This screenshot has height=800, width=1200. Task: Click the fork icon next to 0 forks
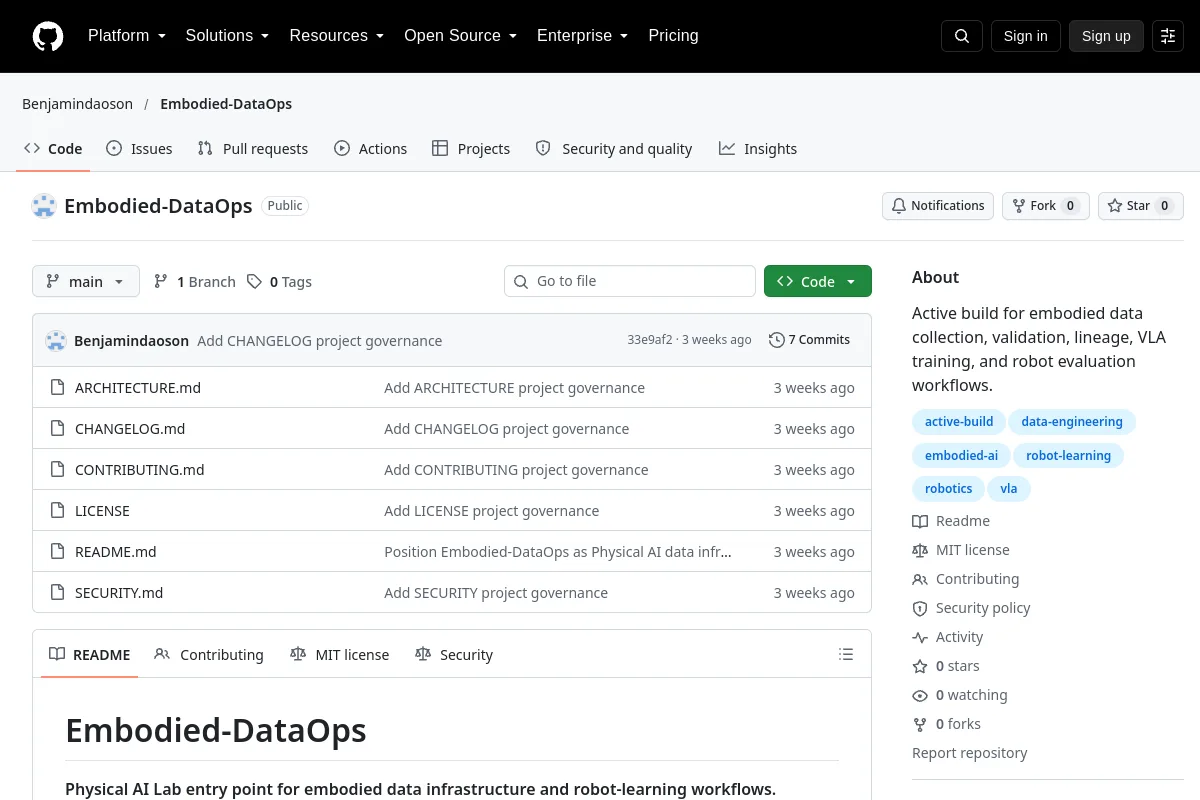tap(920, 724)
